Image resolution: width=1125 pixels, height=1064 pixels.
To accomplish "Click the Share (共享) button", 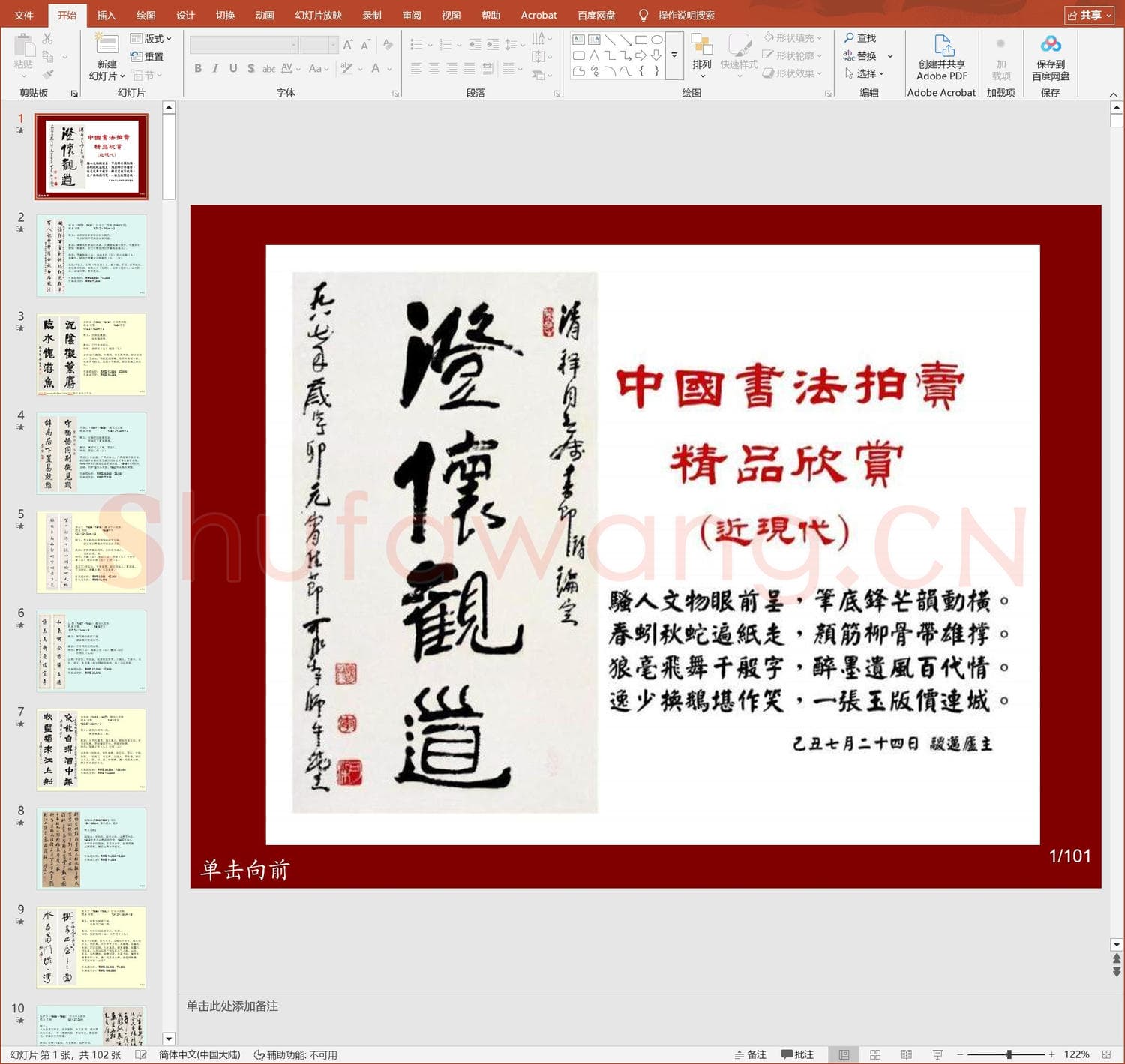I will tap(1089, 15).
